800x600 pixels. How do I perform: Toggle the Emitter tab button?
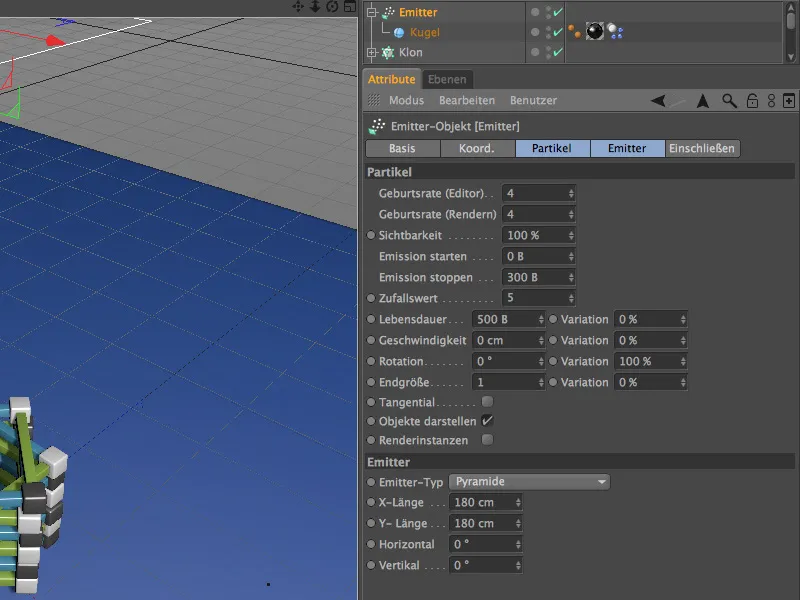[x=627, y=148]
